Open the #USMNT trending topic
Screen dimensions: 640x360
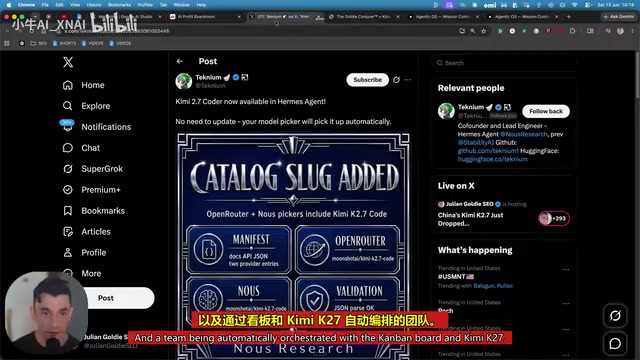[x=456, y=276]
